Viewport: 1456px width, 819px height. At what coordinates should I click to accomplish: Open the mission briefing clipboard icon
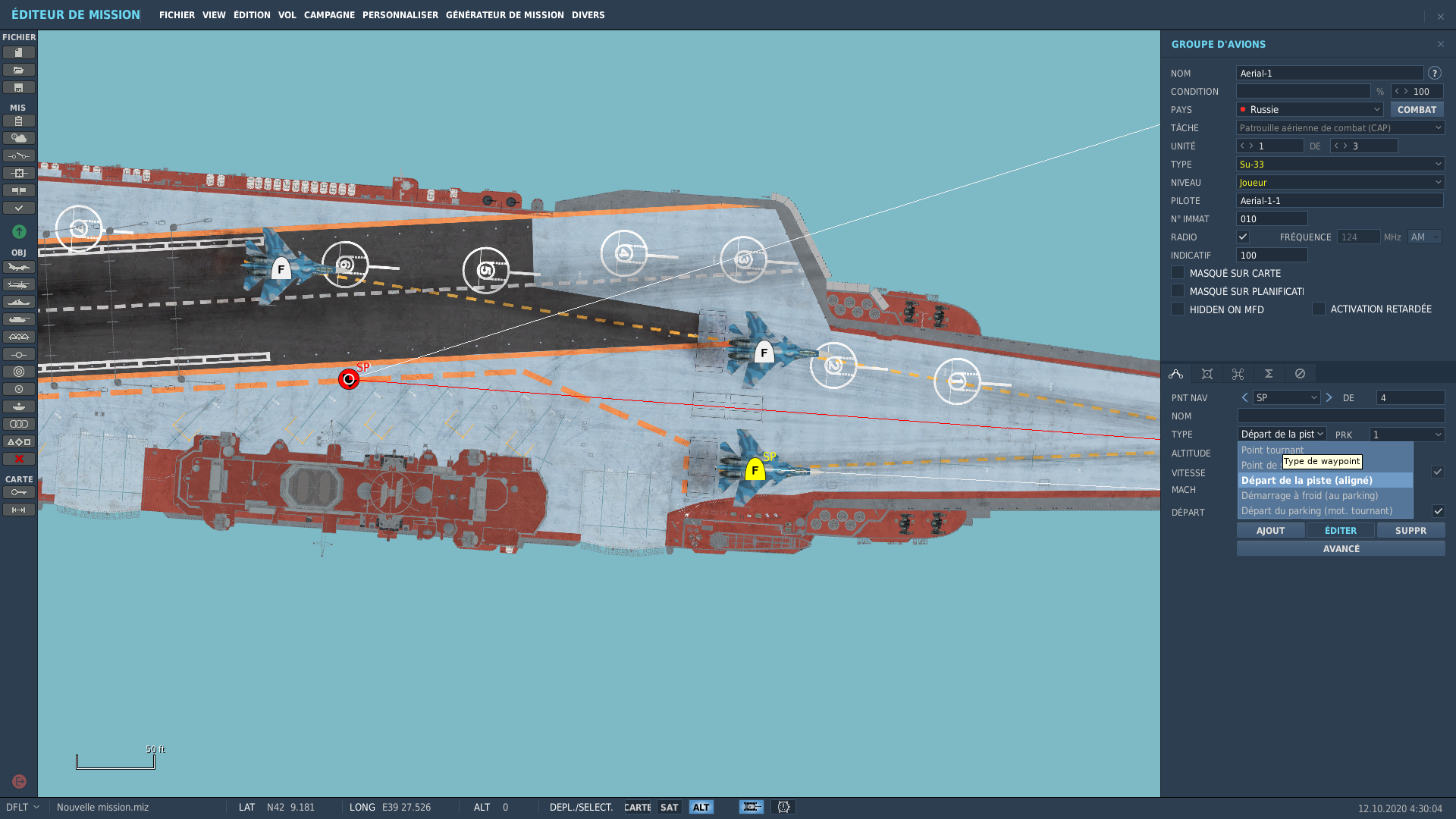pyautogui.click(x=19, y=121)
